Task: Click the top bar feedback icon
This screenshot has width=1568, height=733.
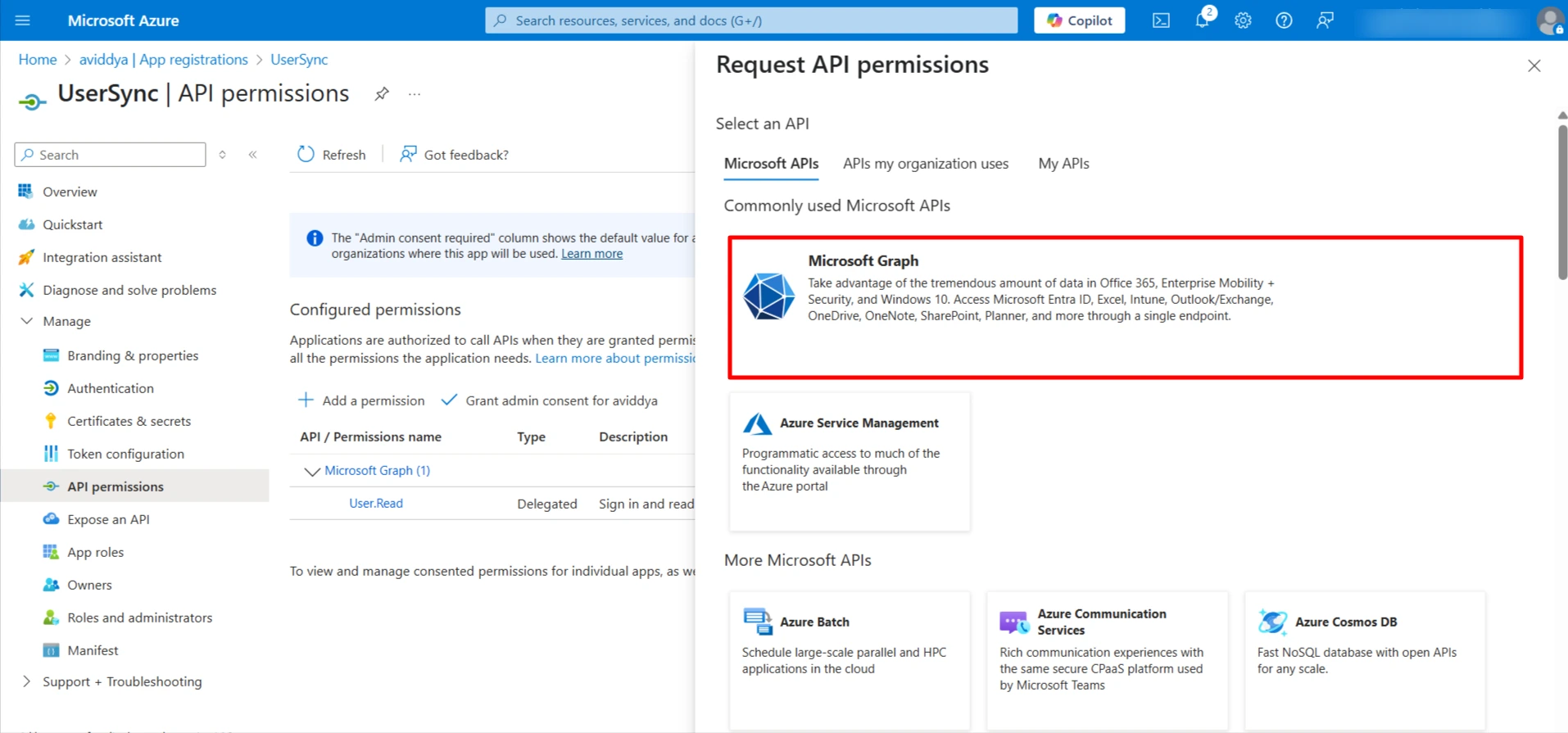Action: pyautogui.click(x=1325, y=20)
